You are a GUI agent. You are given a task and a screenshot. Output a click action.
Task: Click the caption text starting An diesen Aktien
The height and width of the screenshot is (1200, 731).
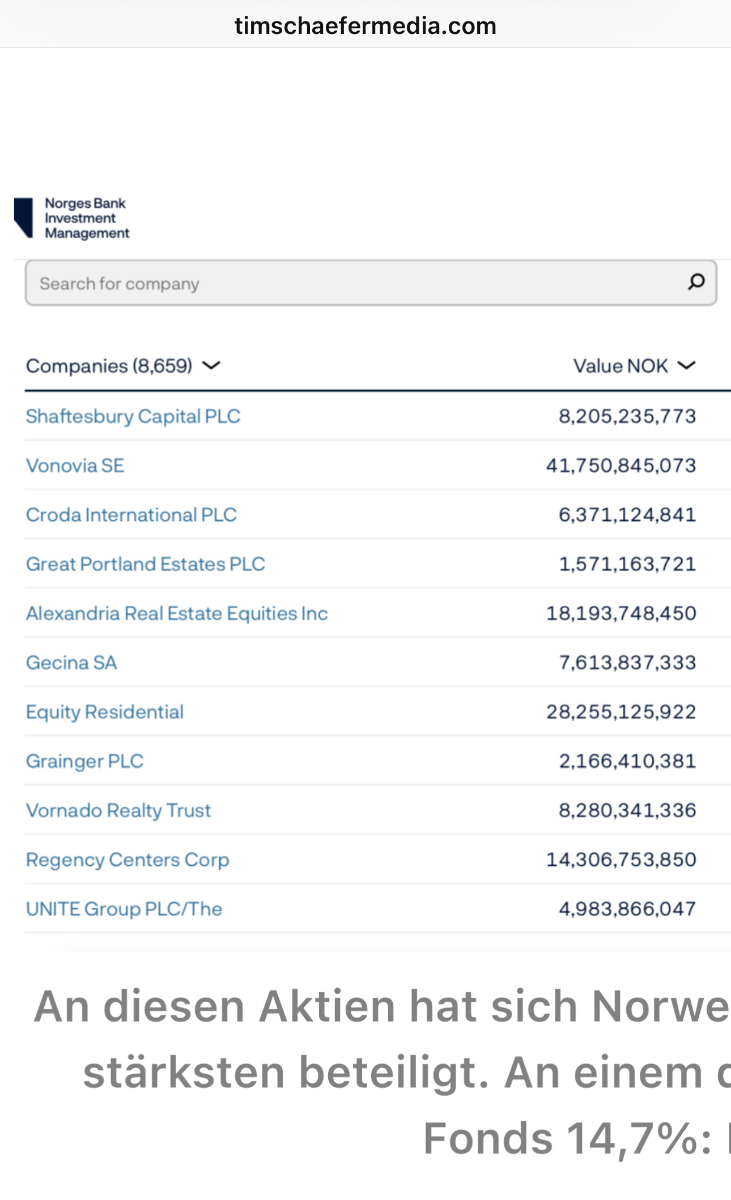pos(382,1007)
